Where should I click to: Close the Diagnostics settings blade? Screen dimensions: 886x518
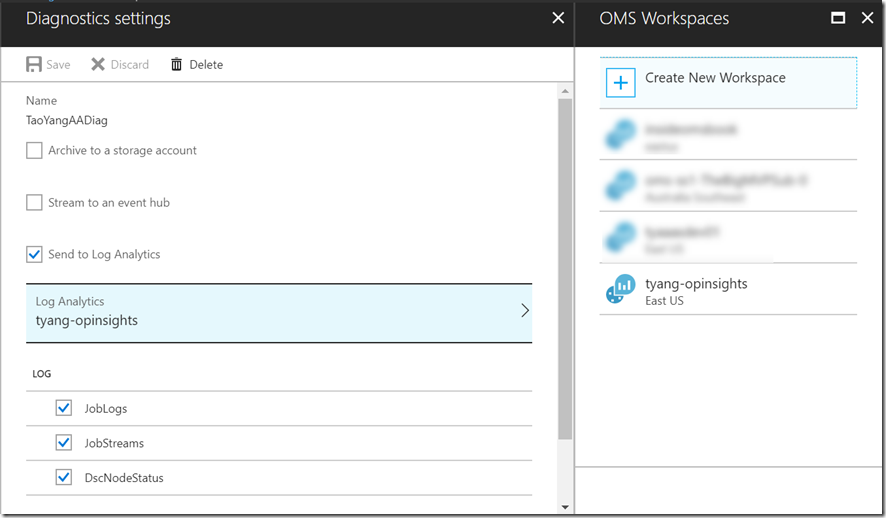(558, 18)
